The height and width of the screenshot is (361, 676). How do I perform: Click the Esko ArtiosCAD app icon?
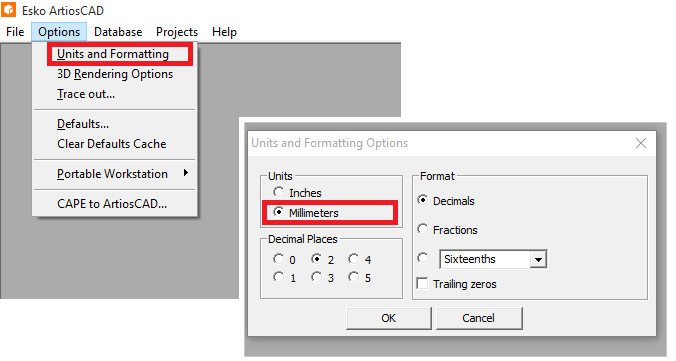[x=9, y=9]
